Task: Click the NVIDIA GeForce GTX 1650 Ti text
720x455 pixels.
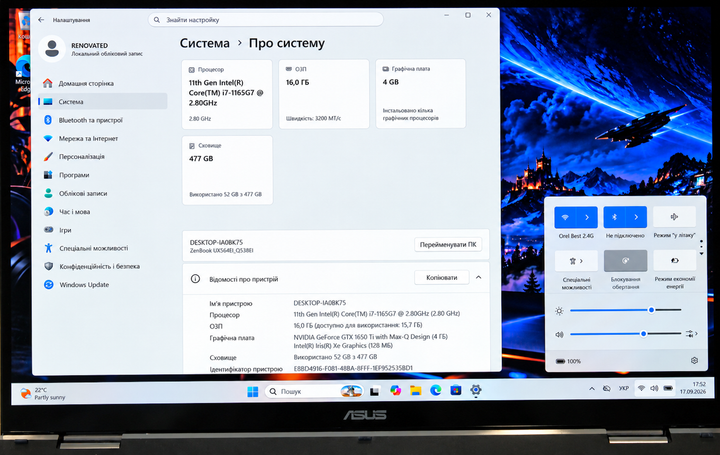Action: 371,337
